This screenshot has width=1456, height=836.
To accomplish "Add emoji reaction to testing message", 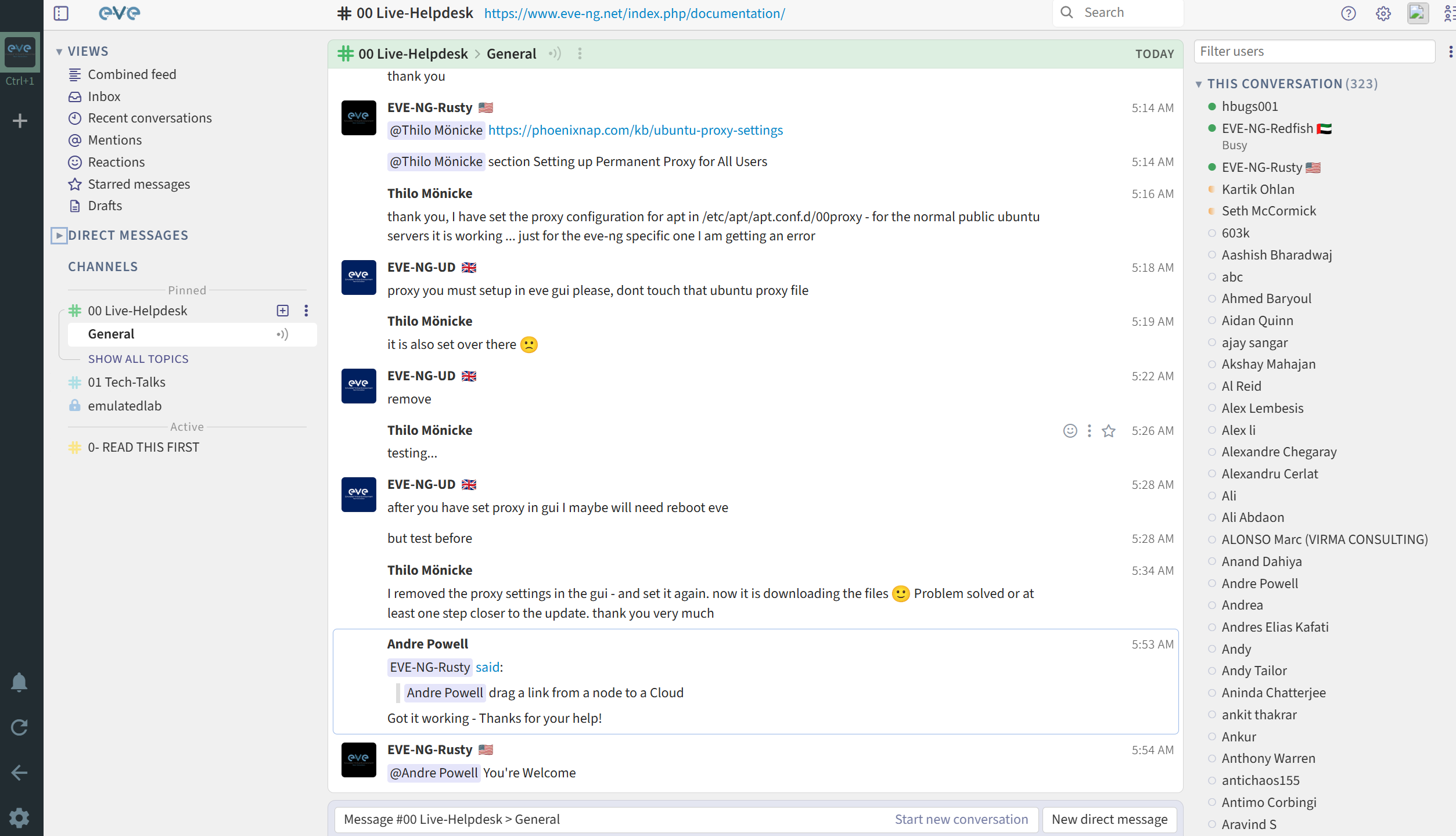I will point(1070,430).
